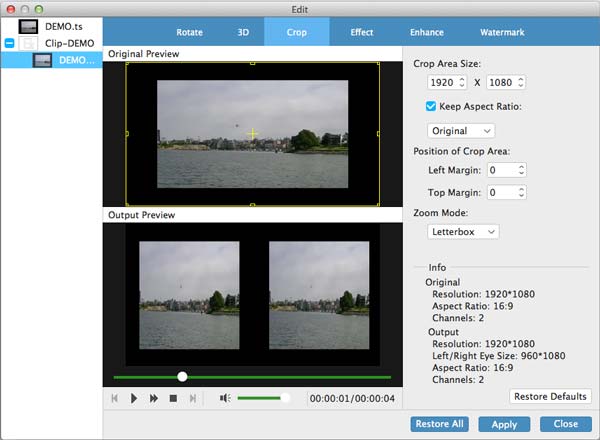Image resolution: width=600 pixels, height=440 pixels.
Task: Open the Watermark tab
Action: 502,32
